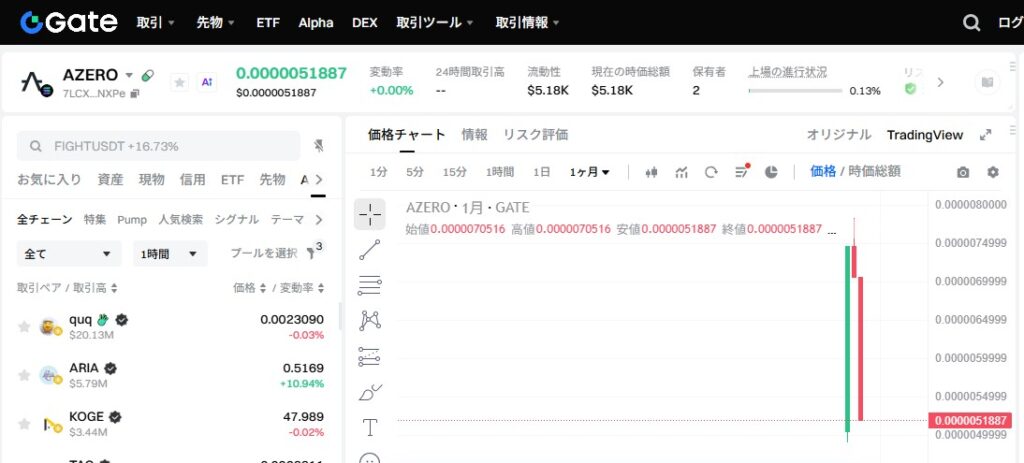Select the forecast position projection tool
This screenshot has width=1024, height=463.
[370, 357]
